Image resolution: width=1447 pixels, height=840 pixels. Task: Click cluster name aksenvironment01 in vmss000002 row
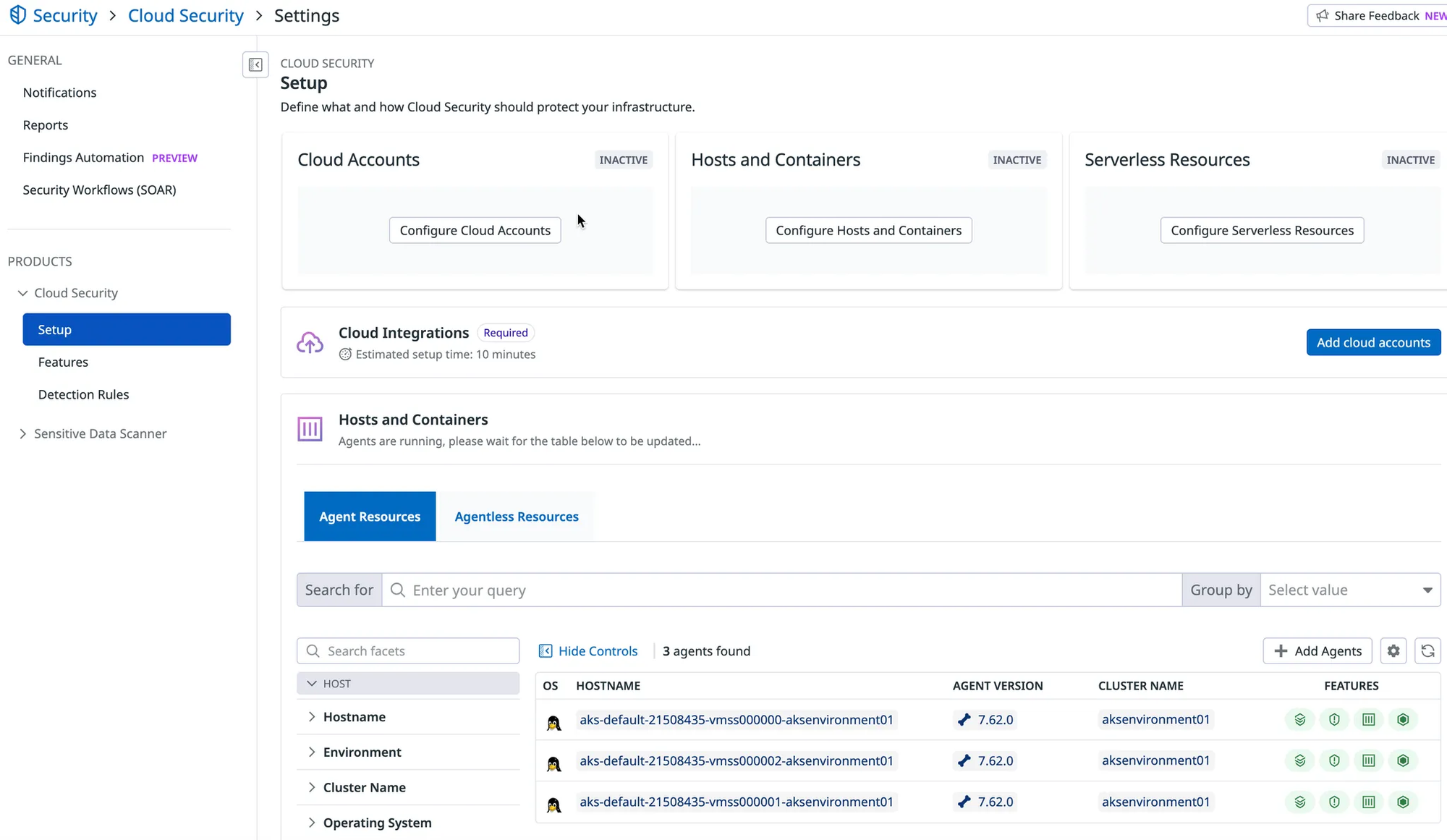point(1155,760)
